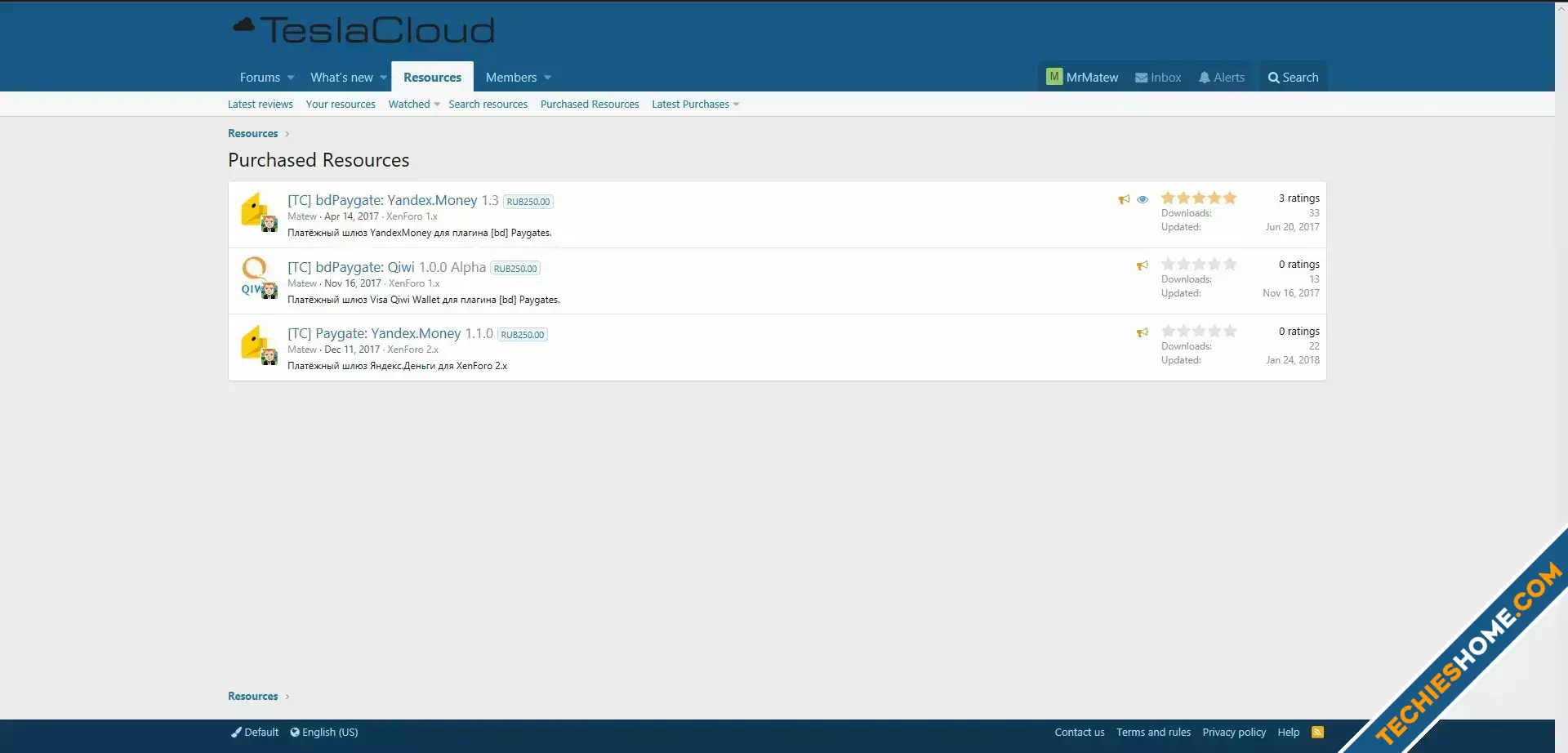Click the megaphone icon on Qiwi row
The image size is (1568, 753).
point(1143,265)
